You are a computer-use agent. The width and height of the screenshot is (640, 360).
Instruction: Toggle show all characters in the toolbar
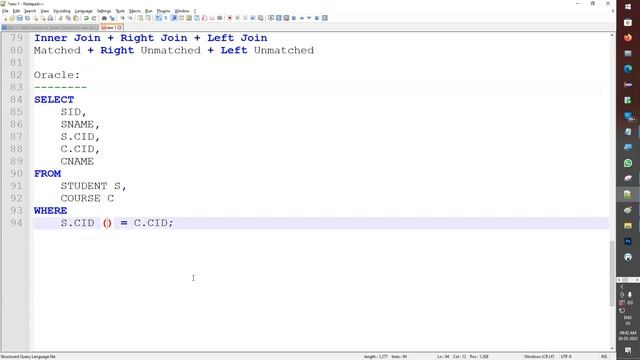click(166, 18)
